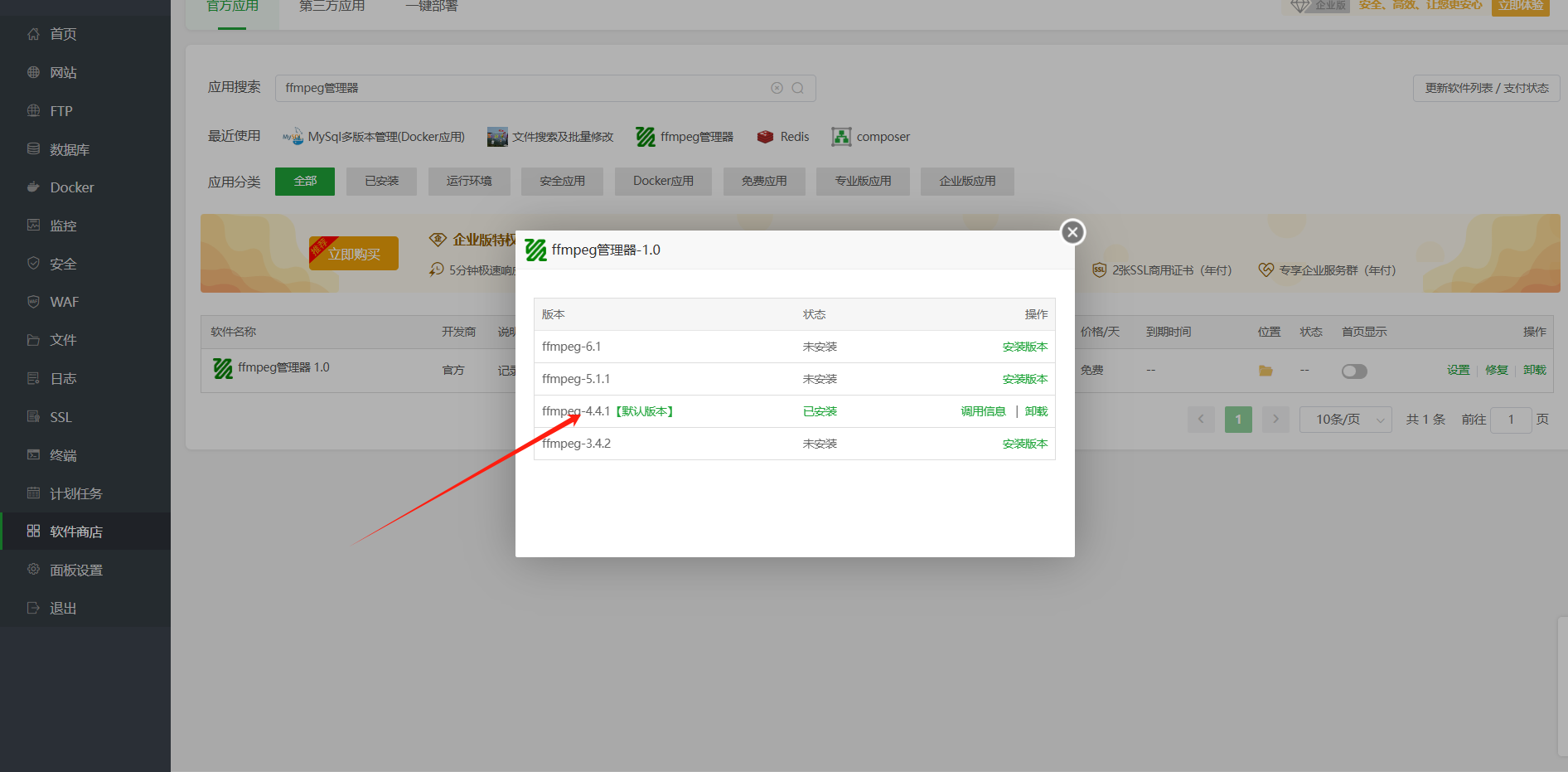Click the page number jump input field
Viewport: 1568px width, 772px height.
(1510, 420)
